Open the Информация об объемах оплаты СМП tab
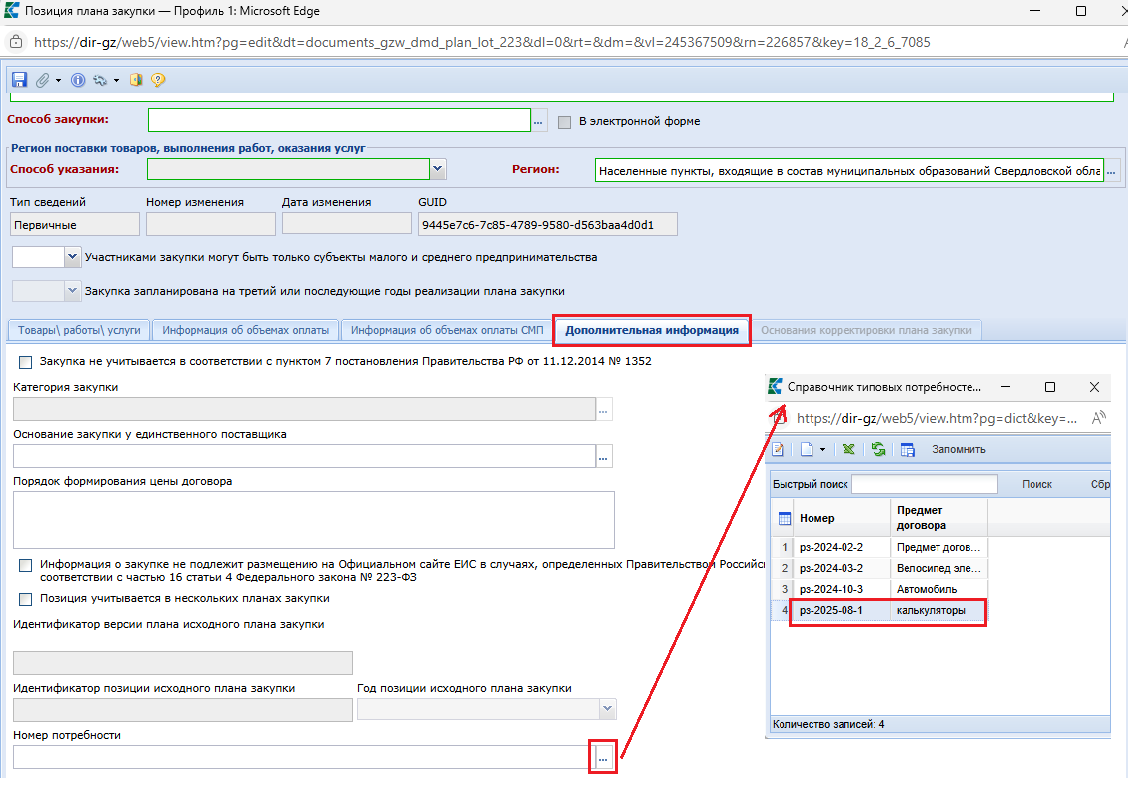Viewport: 1128px width, 791px height. pyautogui.click(x=447, y=330)
